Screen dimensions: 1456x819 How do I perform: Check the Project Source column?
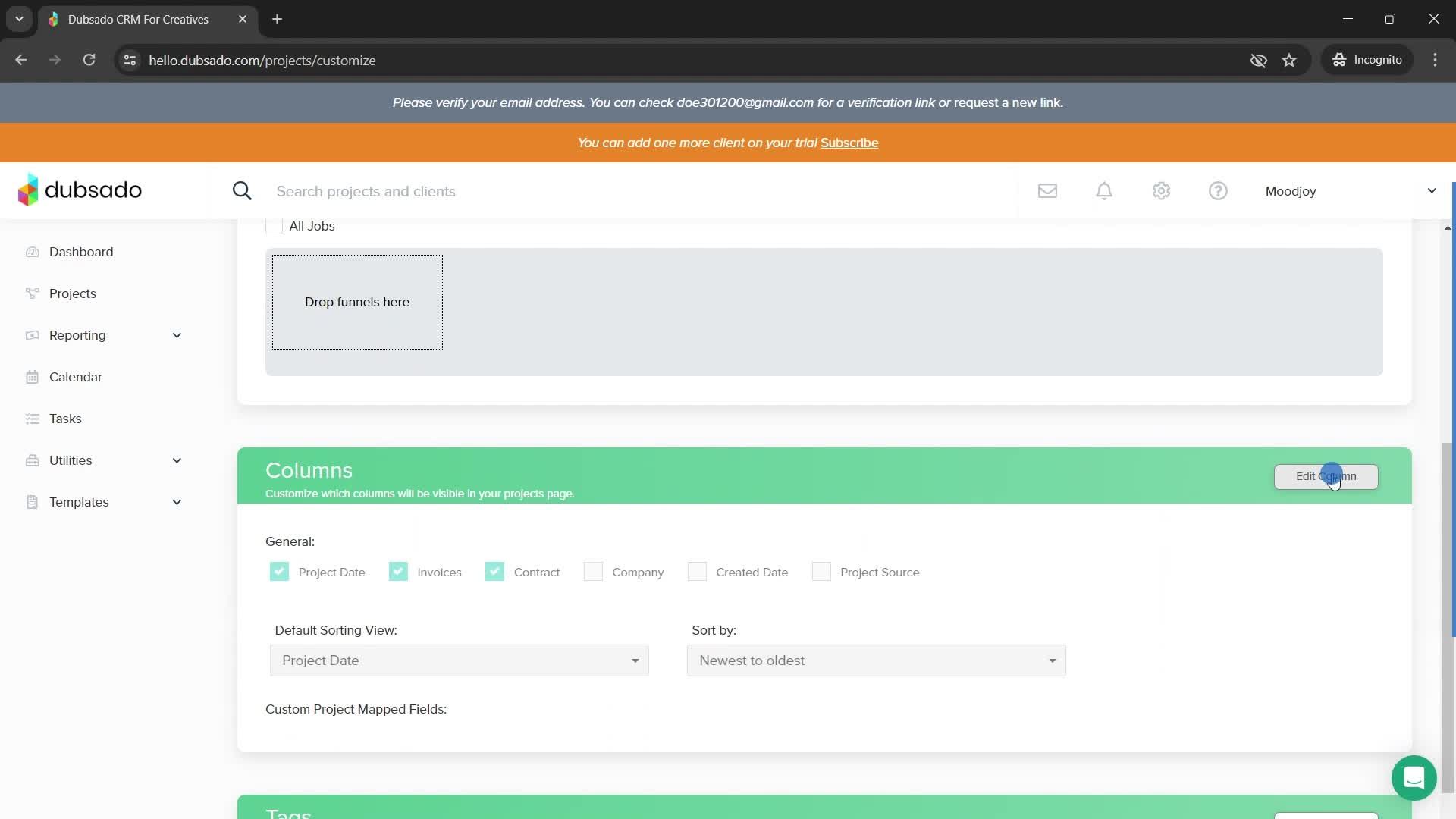point(821,572)
